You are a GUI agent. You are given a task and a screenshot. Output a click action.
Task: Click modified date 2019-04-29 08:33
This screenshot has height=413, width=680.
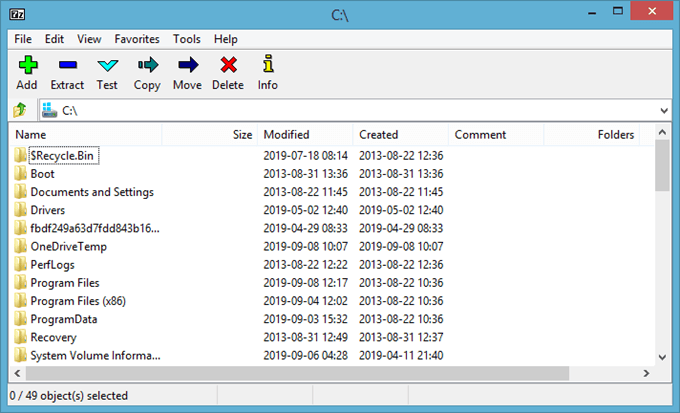pyautogui.click(x=306, y=228)
